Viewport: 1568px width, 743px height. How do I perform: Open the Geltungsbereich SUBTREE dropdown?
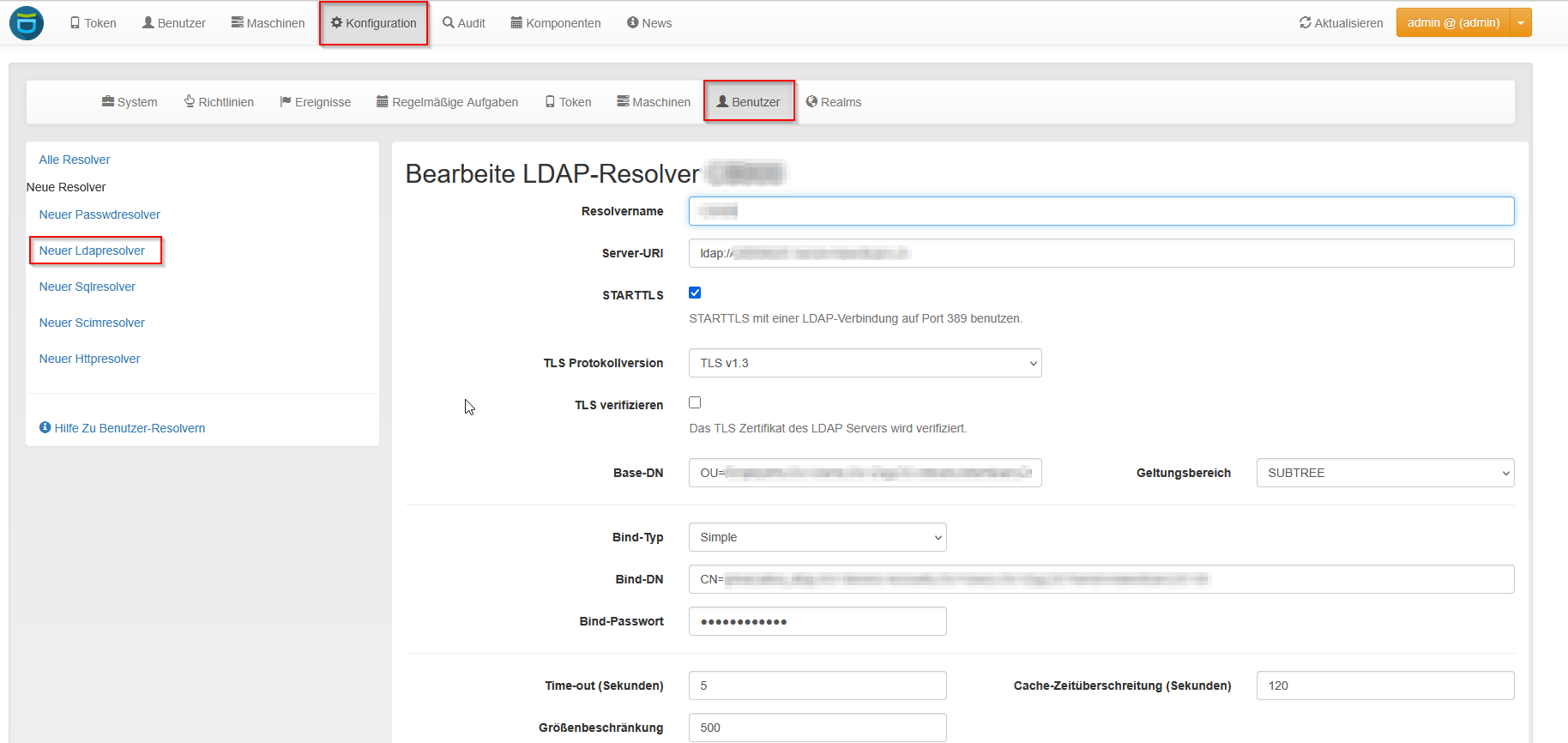pyautogui.click(x=1384, y=473)
